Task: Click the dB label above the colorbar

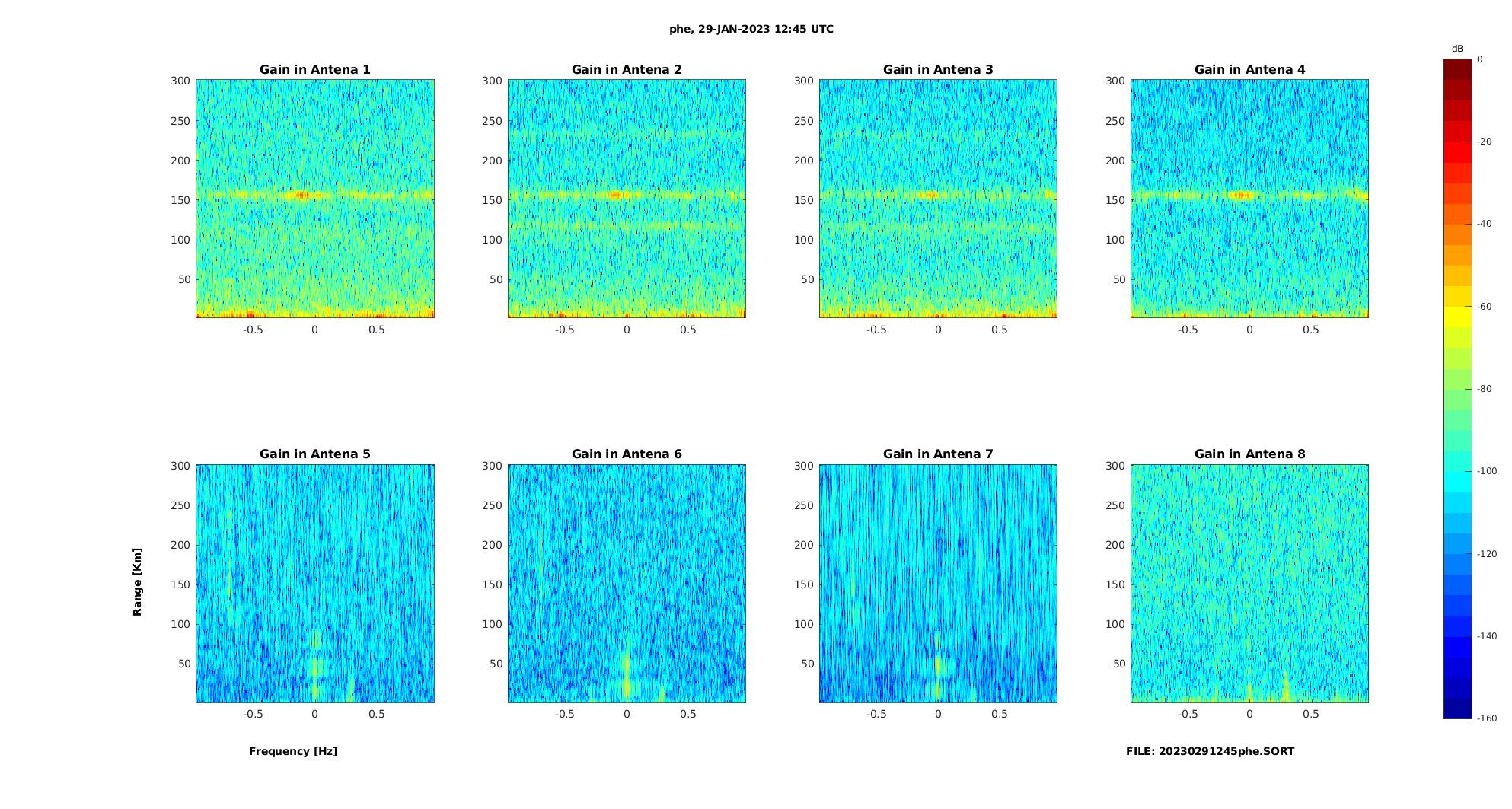Action: (x=1457, y=49)
